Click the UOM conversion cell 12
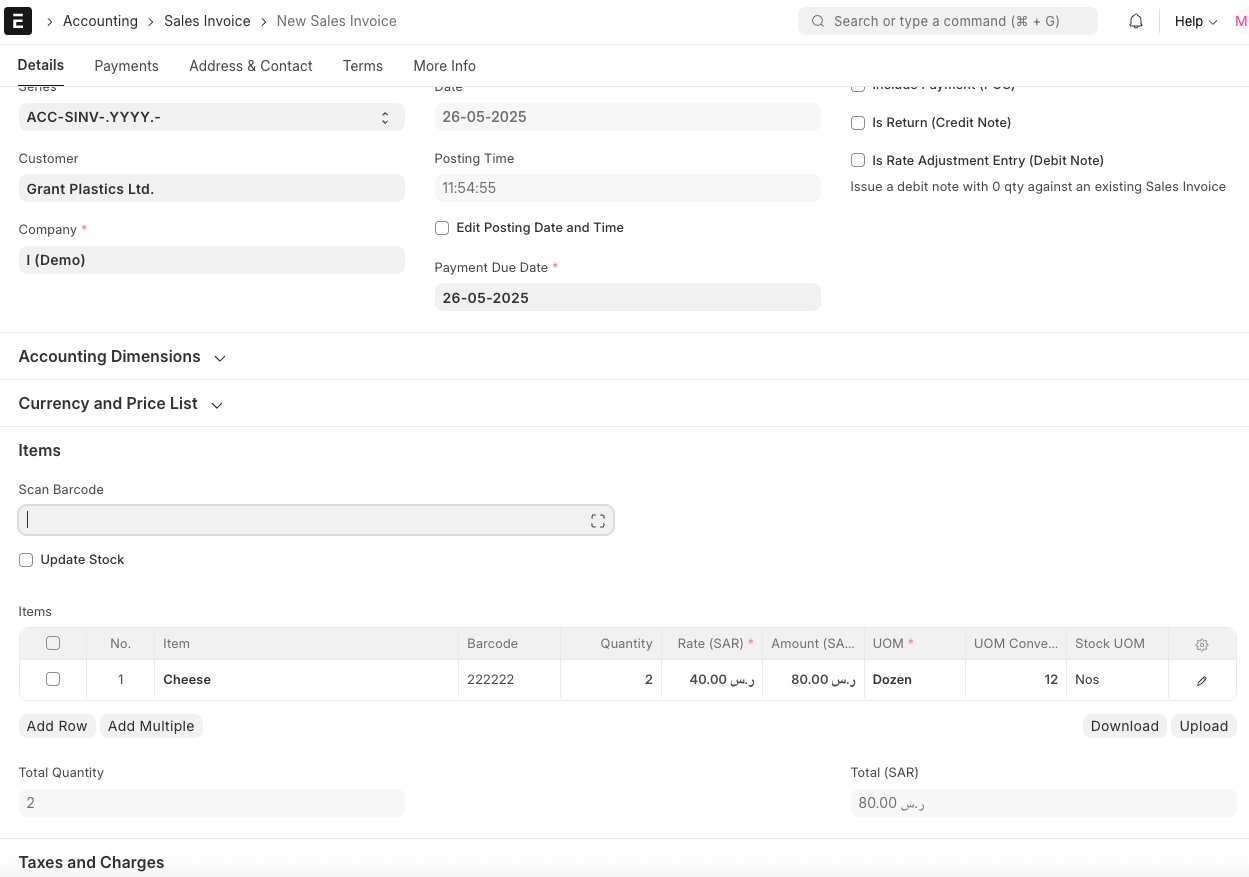This screenshot has height=877, width=1249. click(1016, 680)
